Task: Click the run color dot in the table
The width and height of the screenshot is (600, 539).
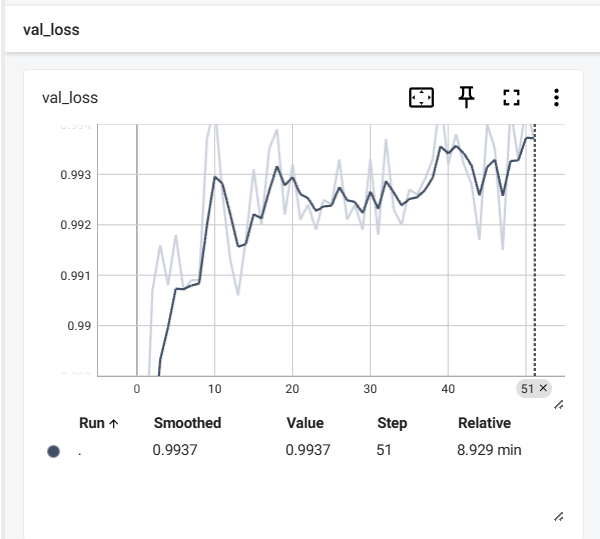Action: coord(53,451)
